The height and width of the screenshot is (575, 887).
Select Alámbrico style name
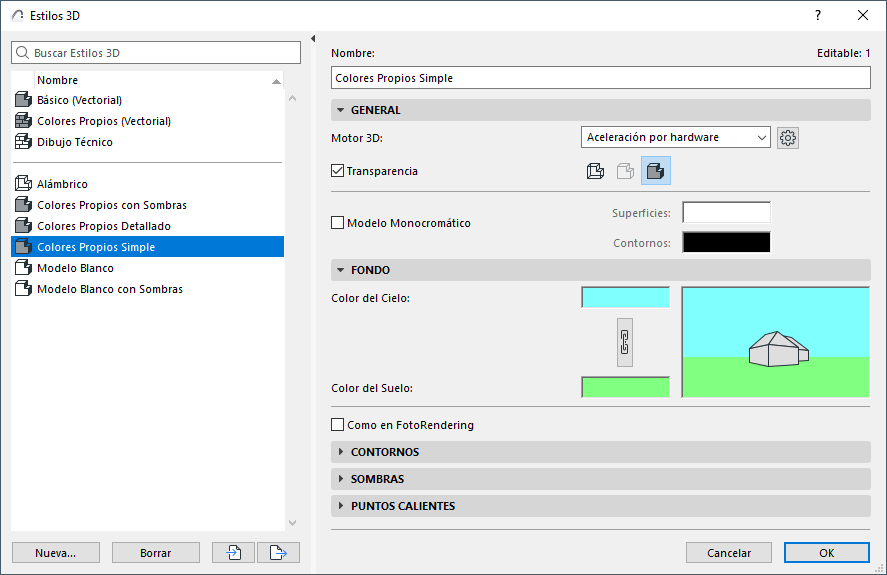[x=62, y=184]
